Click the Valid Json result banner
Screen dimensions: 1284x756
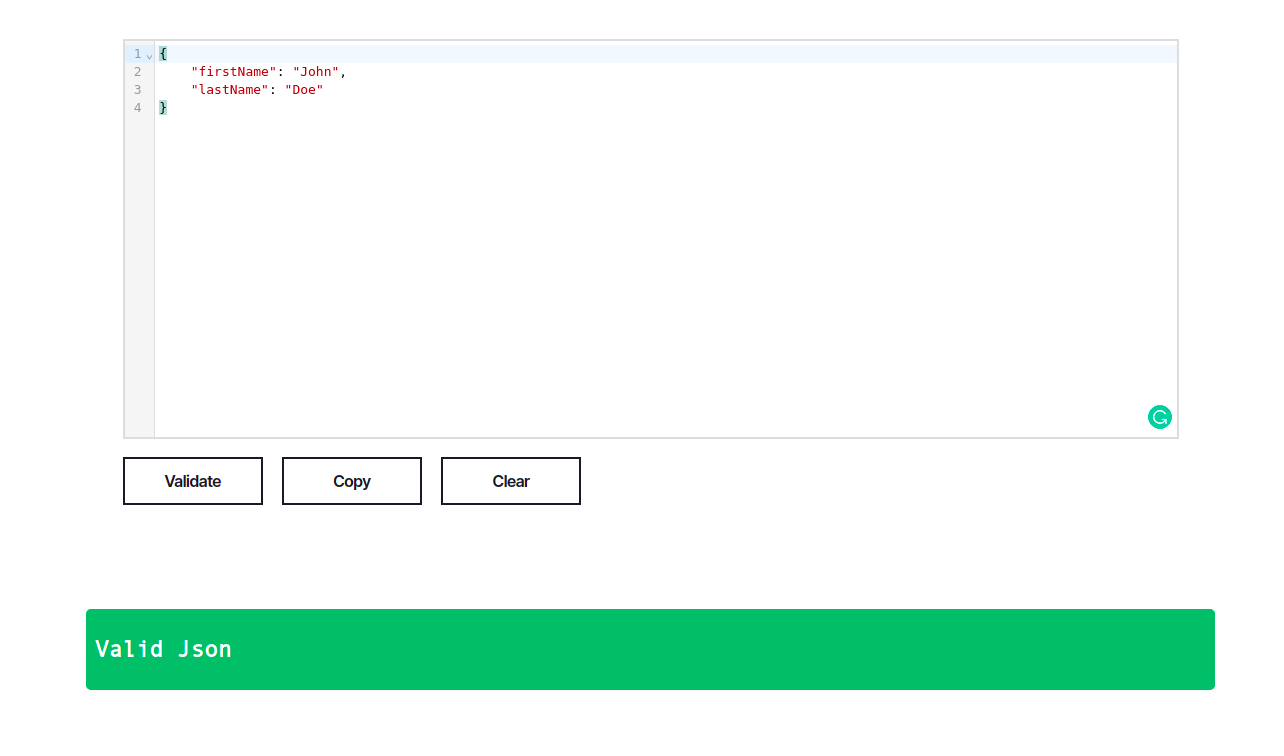650,649
